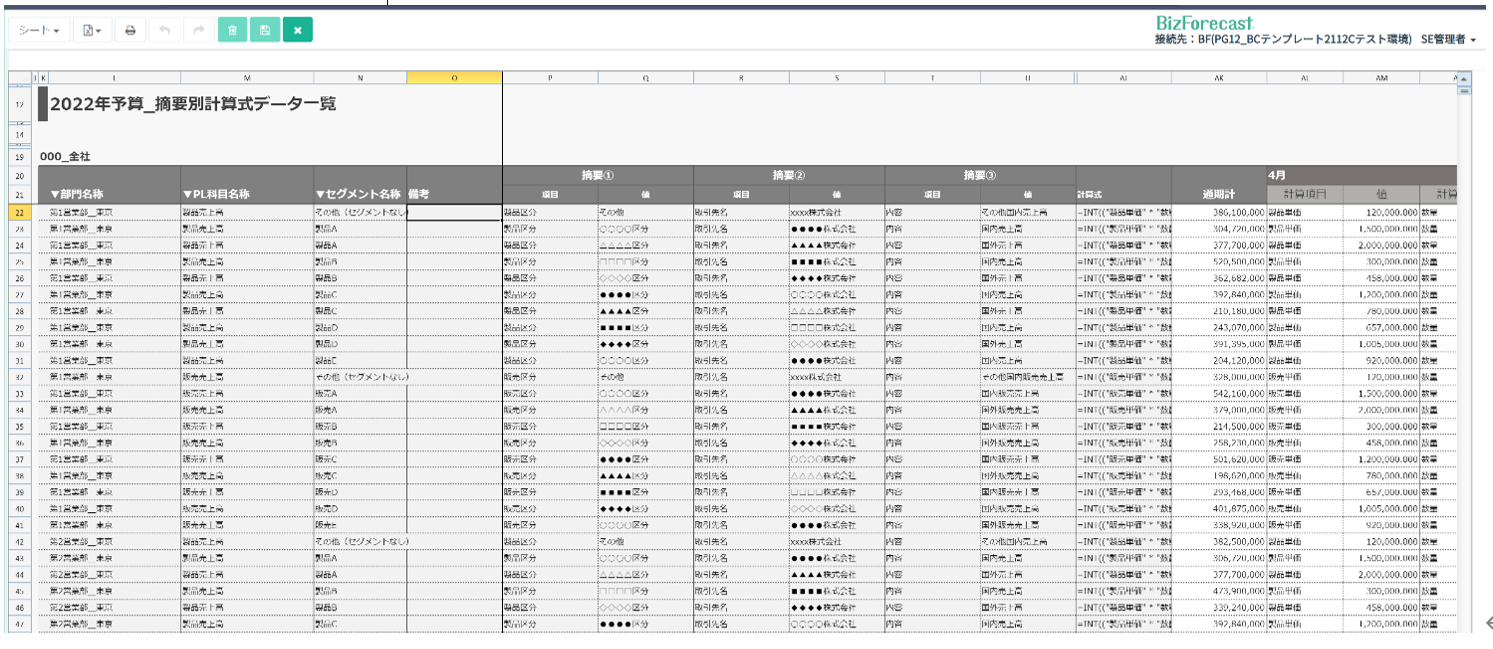Open the Excel export dropdown icon
The width and height of the screenshot is (1493, 649).
point(92,30)
